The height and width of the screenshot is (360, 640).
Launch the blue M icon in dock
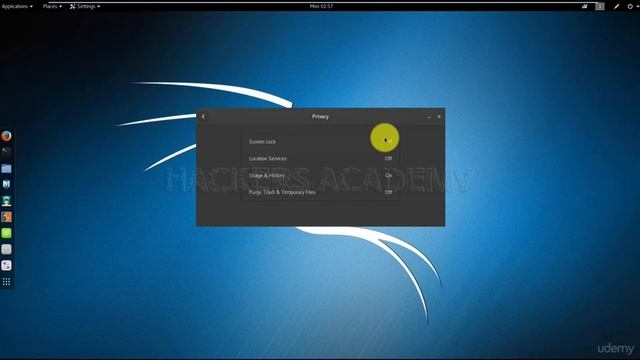click(6, 184)
